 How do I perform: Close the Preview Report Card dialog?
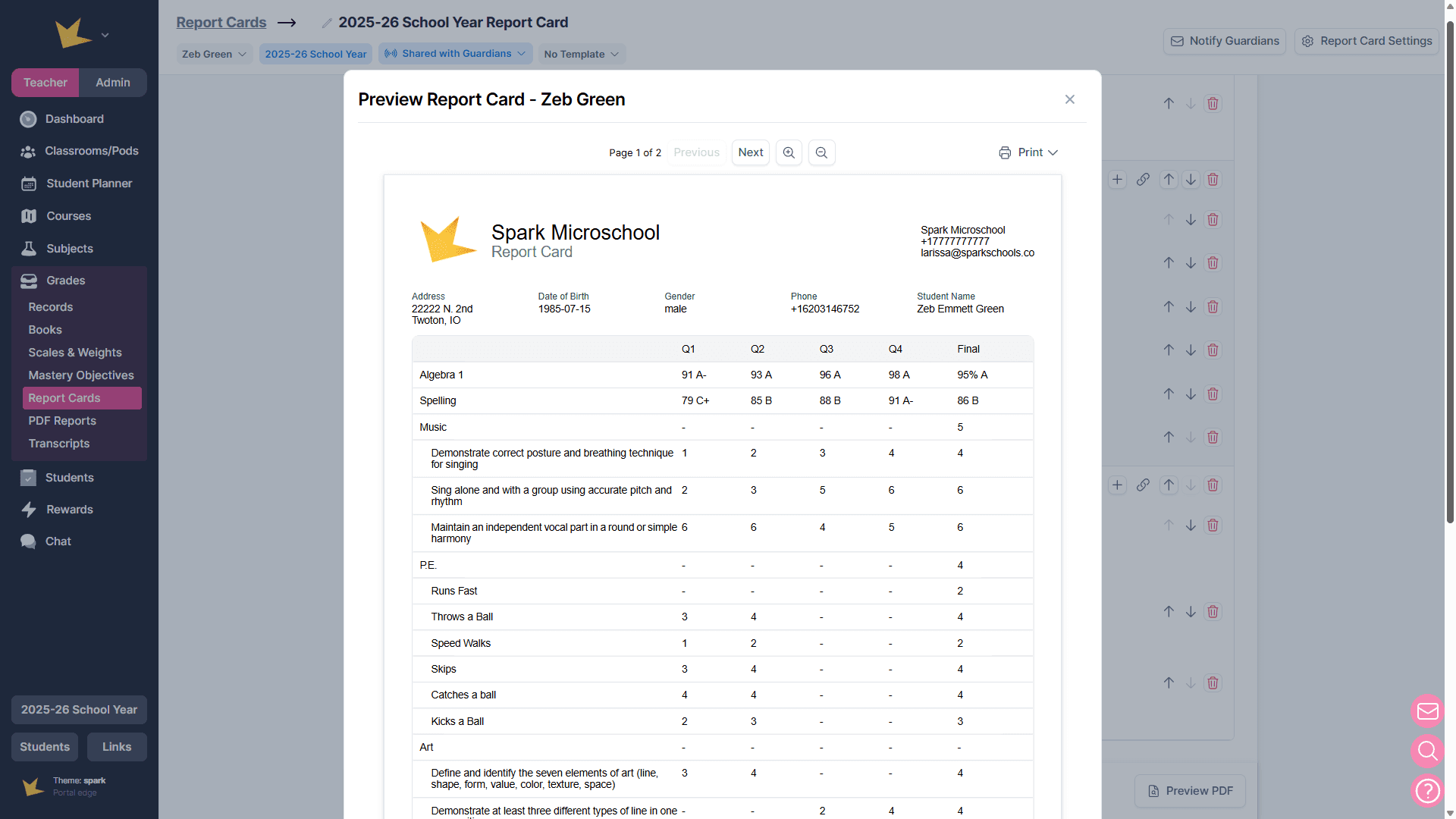coord(1070,99)
